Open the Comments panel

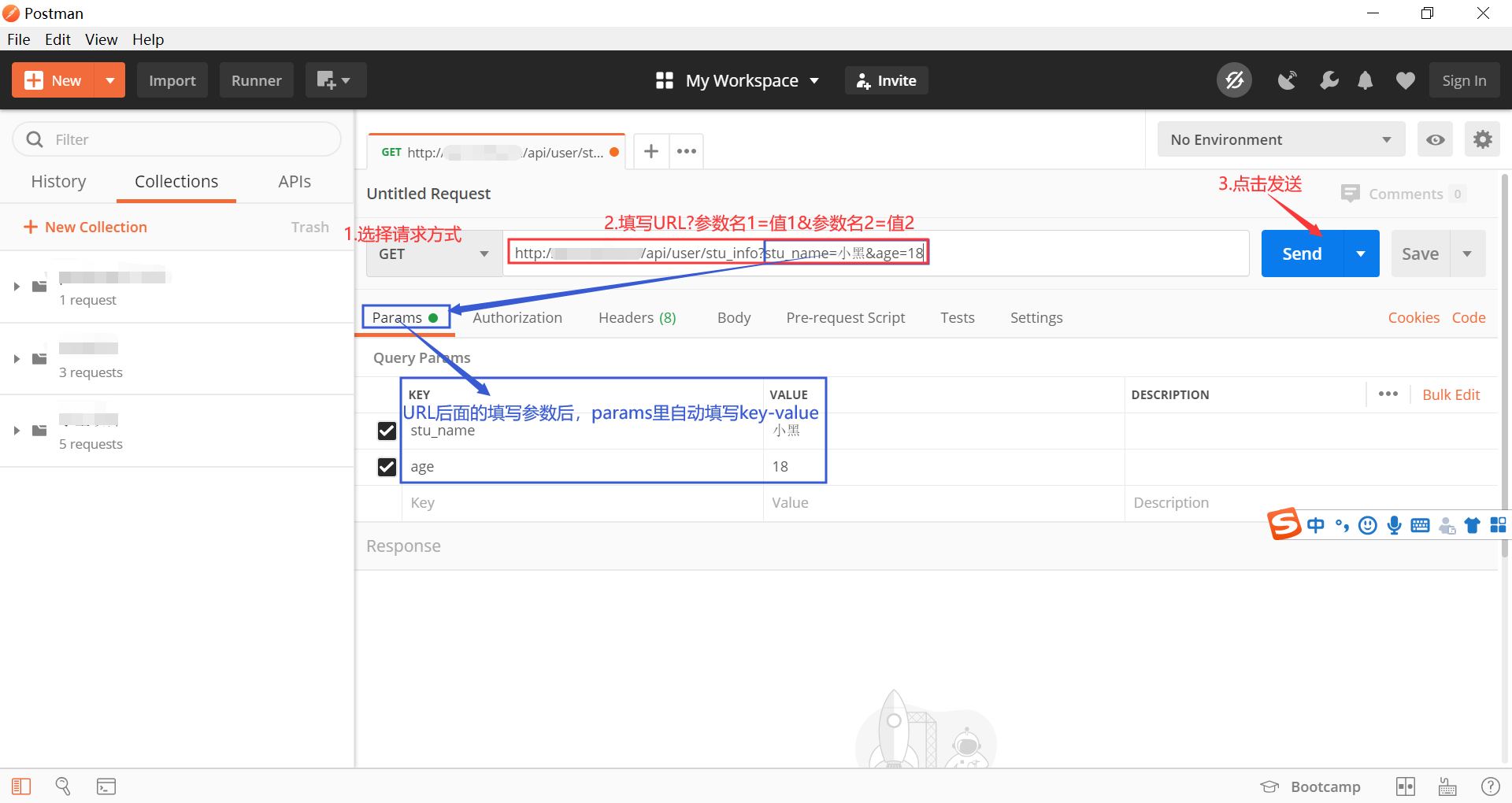coord(1403,194)
